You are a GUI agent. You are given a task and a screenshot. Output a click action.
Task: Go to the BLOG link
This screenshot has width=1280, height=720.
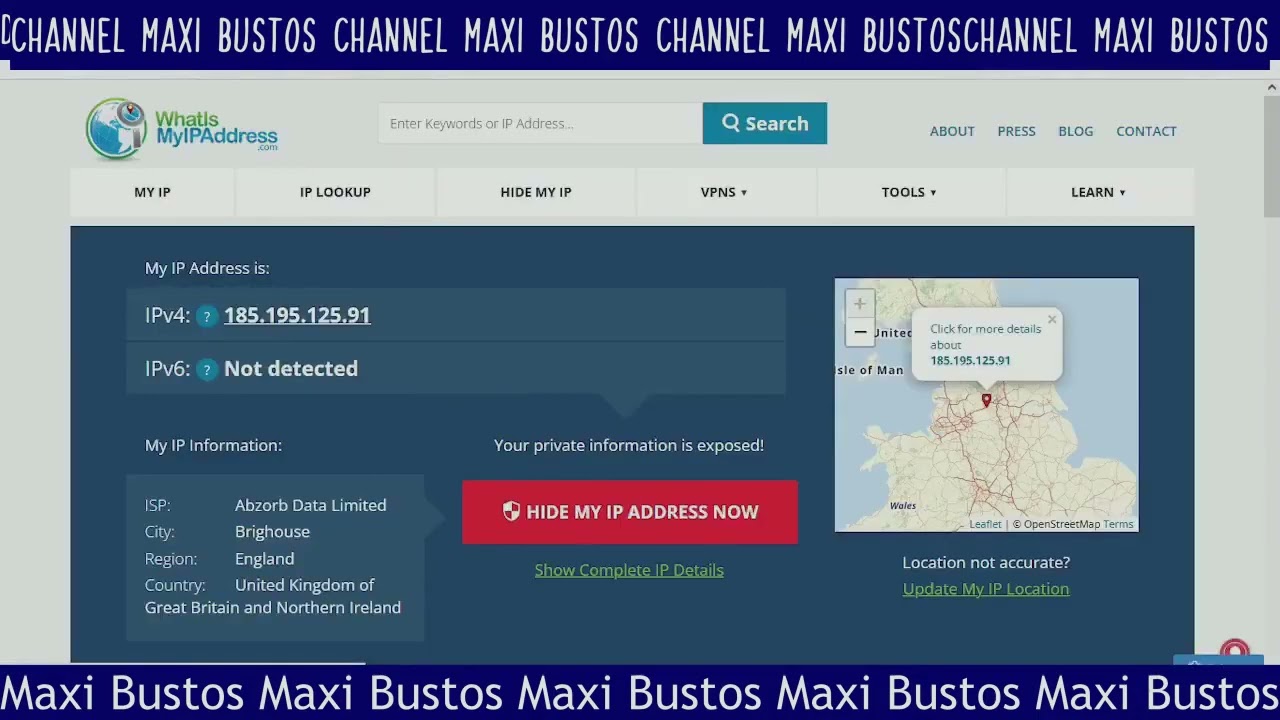[x=1076, y=131]
